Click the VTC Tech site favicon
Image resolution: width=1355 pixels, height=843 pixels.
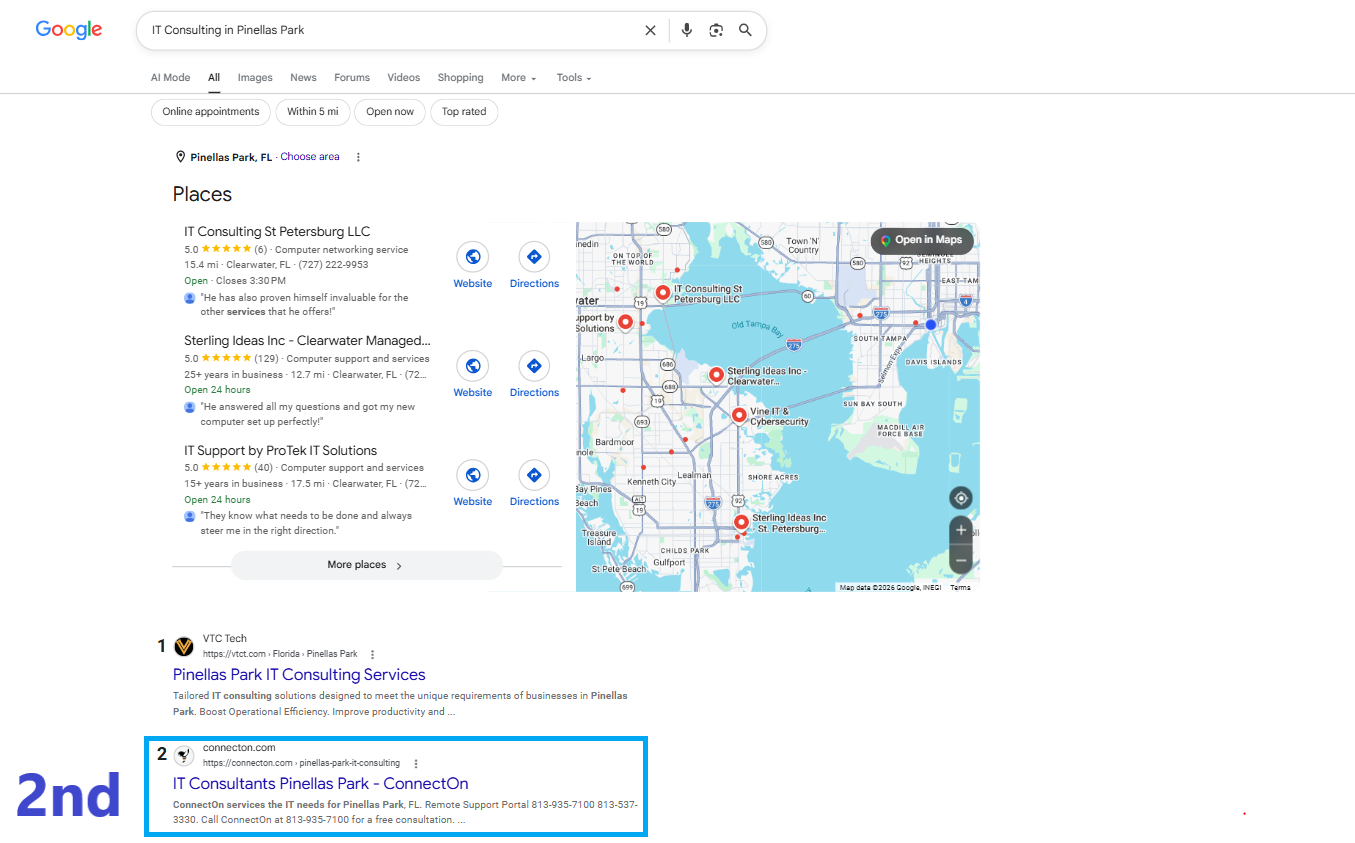184,646
